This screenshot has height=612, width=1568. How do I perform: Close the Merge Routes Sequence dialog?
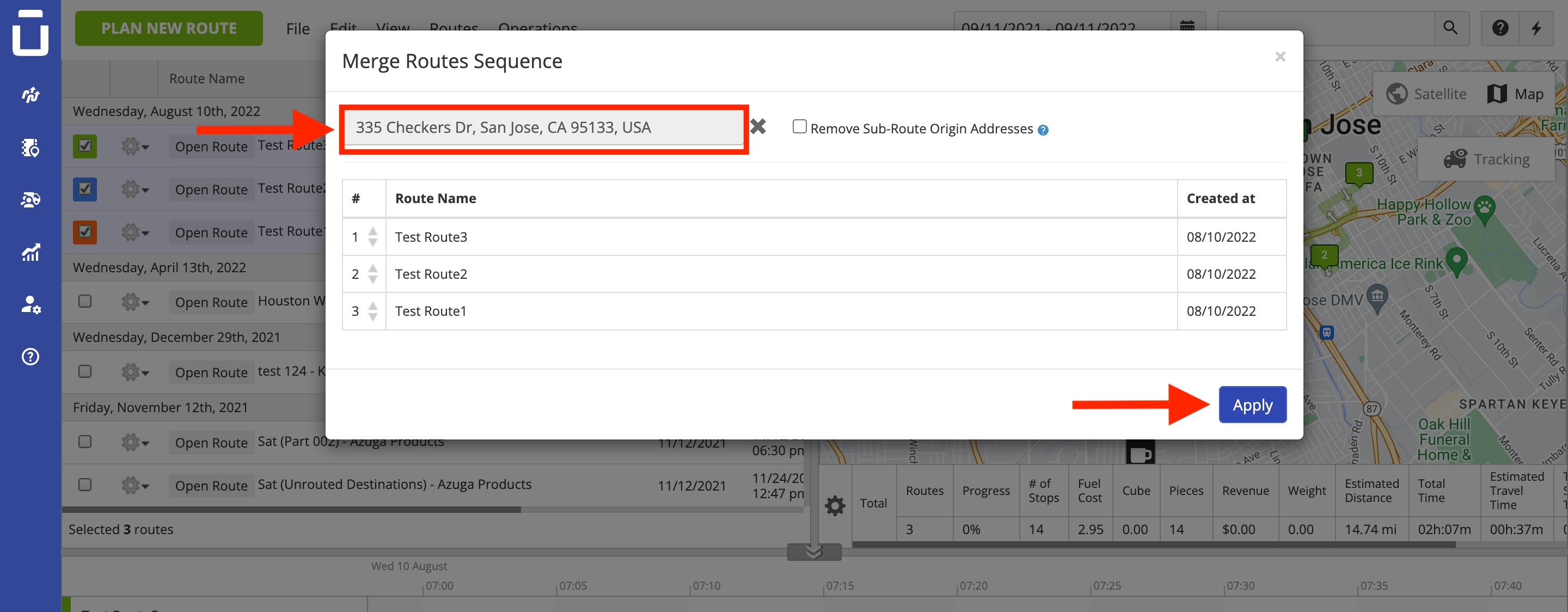pos(1280,57)
